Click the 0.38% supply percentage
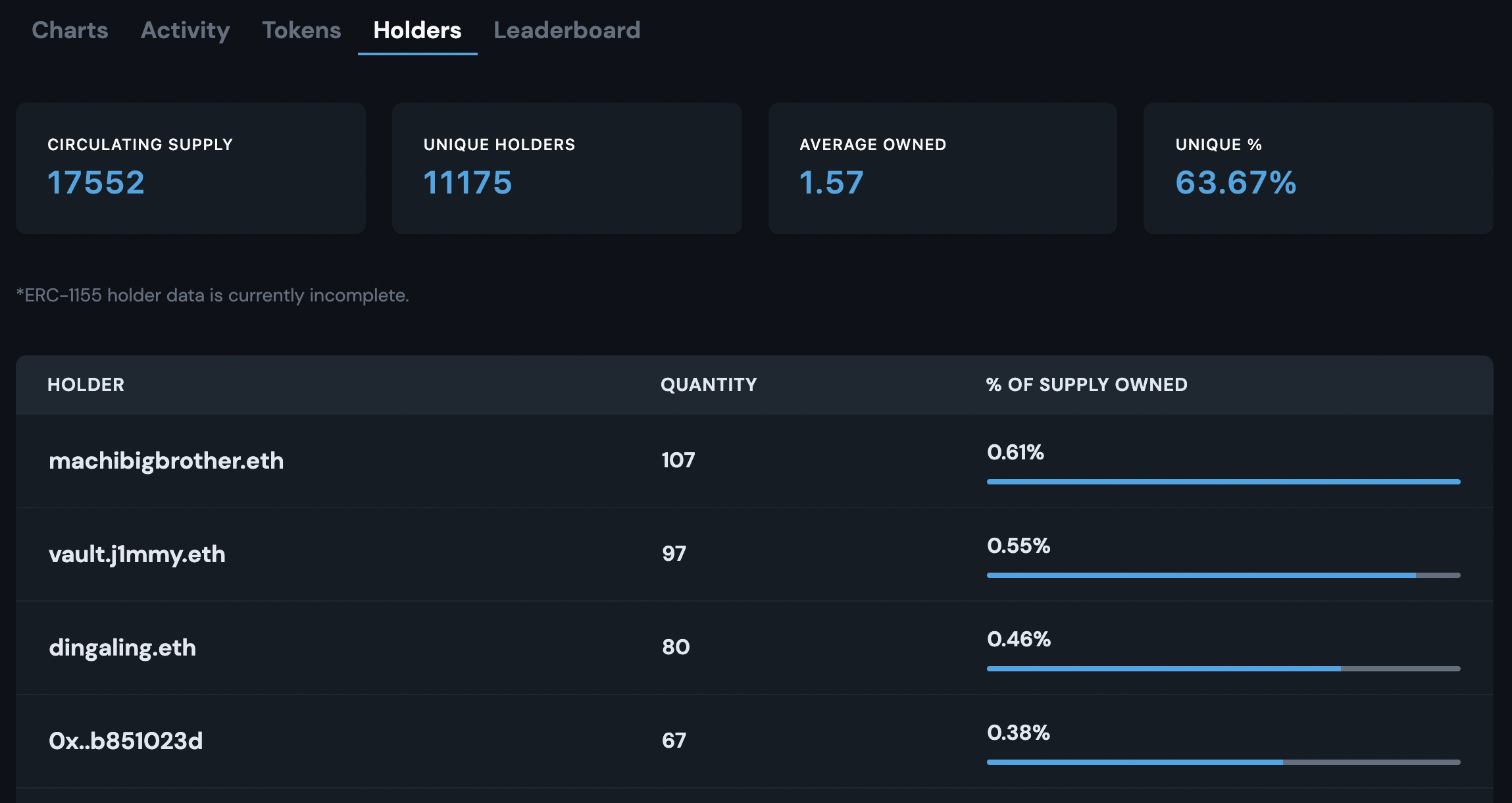This screenshot has height=803, width=1512. pyautogui.click(x=1019, y=733)
